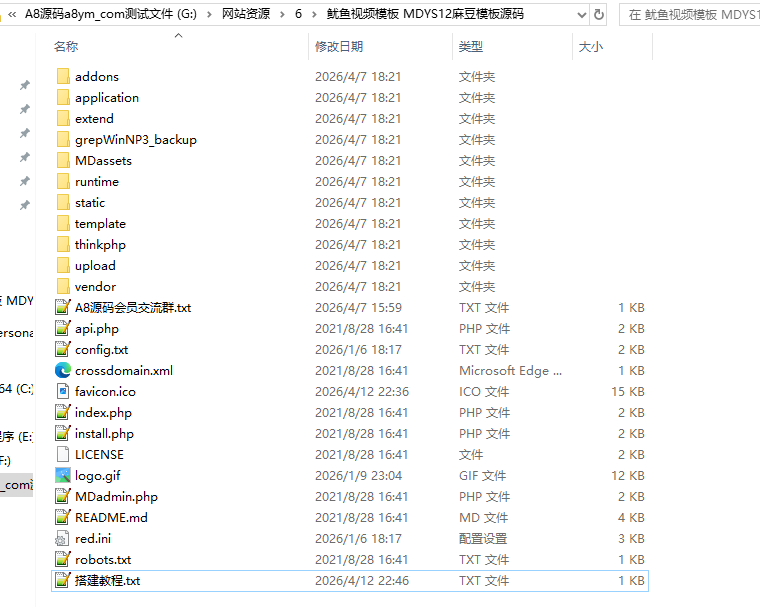This screenshot has height=607, width=760.
Task: Sort files by the 大小 column header
Action: (x=591, y=47)
